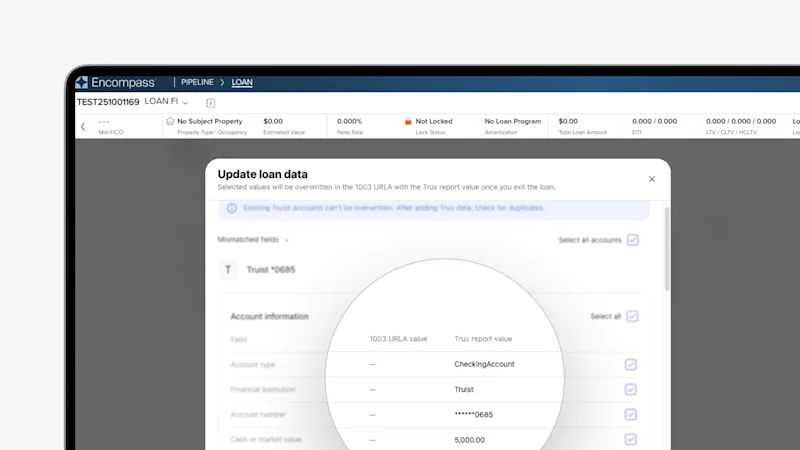Viewport: 800px width, 450px height.
Task: Click the Truv report value column header
Action: (483, 339)
